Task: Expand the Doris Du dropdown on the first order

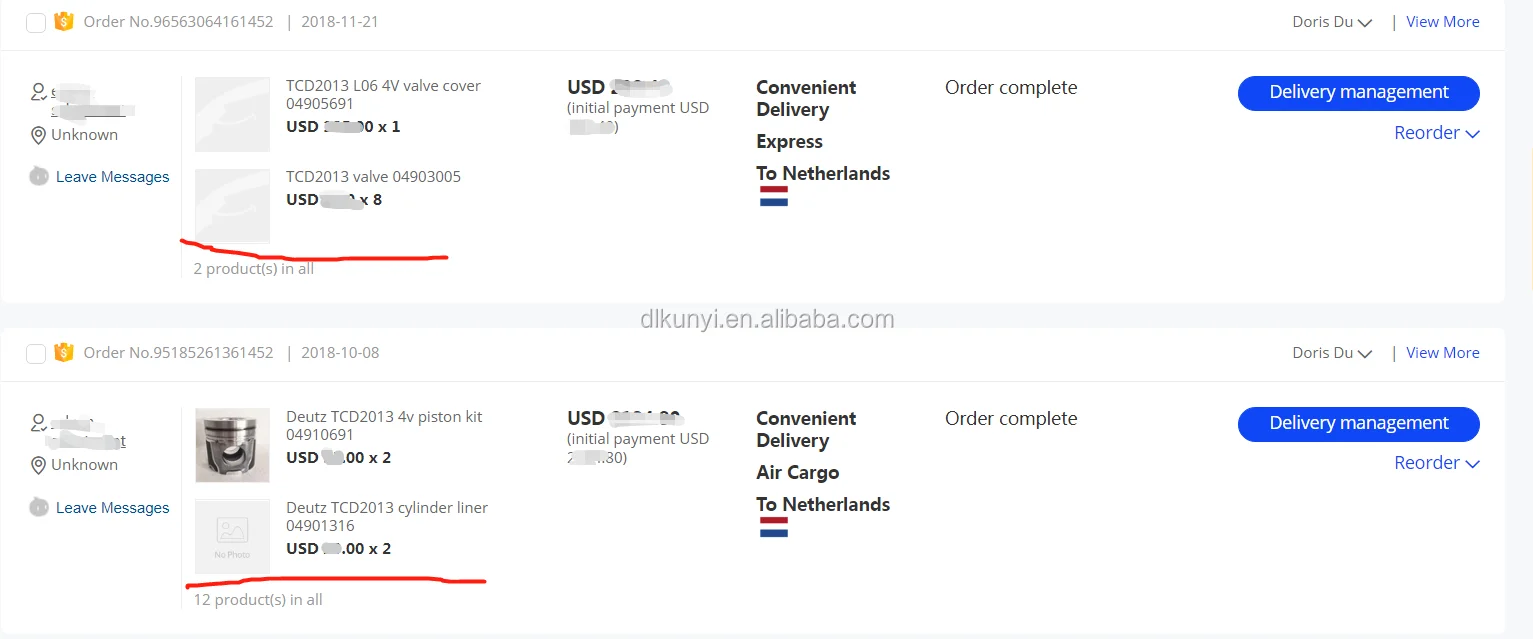Action: (1332, 22)
